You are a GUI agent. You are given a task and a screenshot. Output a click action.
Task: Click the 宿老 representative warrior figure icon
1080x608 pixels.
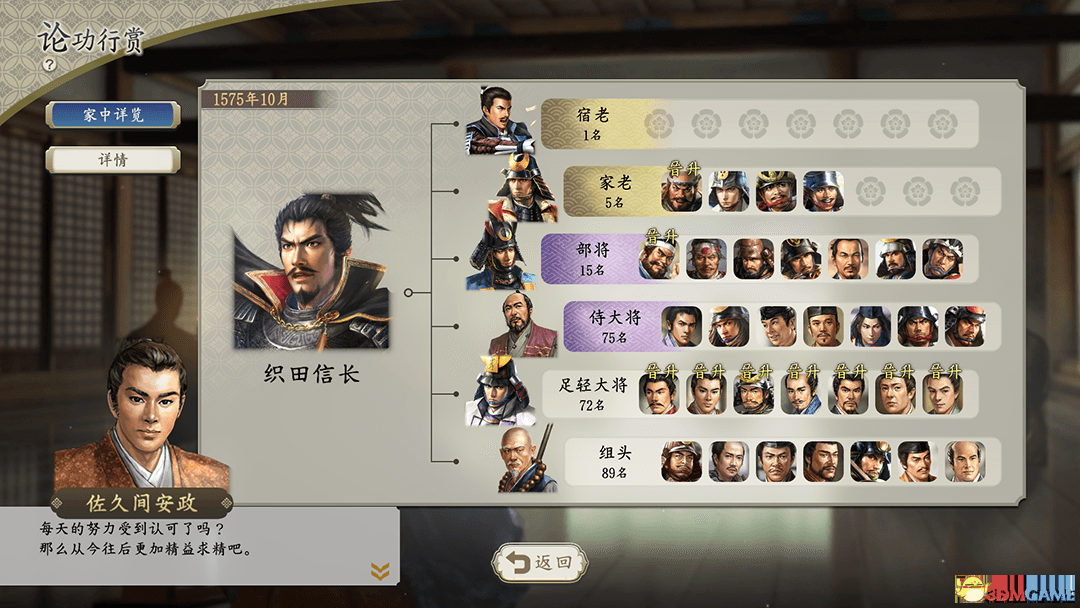pos(500,120)
